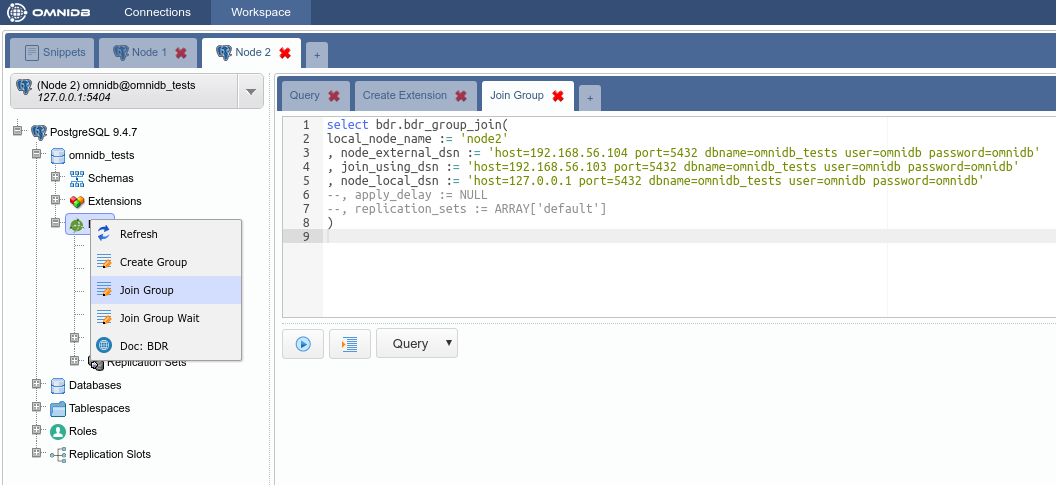This screenshot has height=485, width=1056.
Task: Choose Create Group from context menu
Action: 153,262
